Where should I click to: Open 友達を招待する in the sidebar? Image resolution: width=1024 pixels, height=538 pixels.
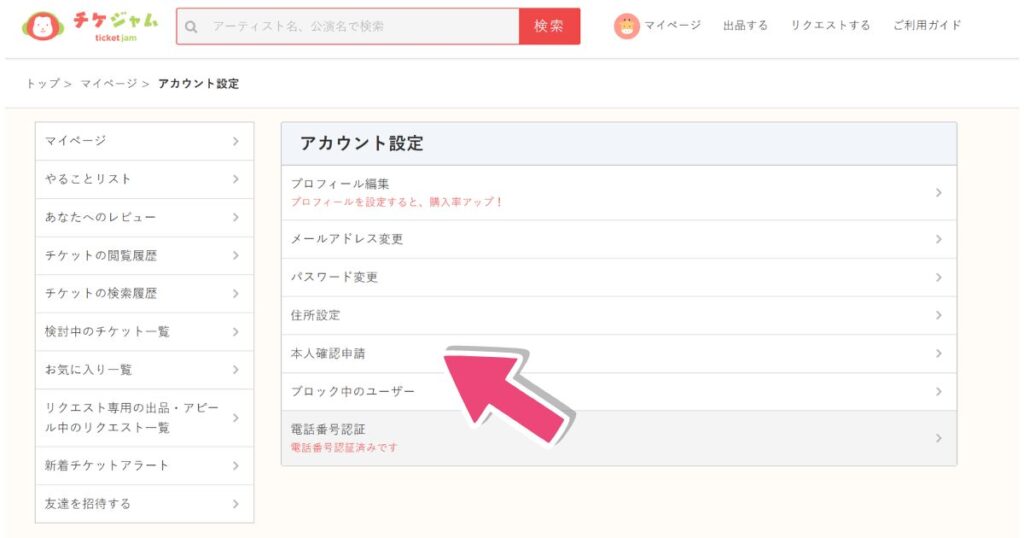pyautogui.click(x=144, y=504)
